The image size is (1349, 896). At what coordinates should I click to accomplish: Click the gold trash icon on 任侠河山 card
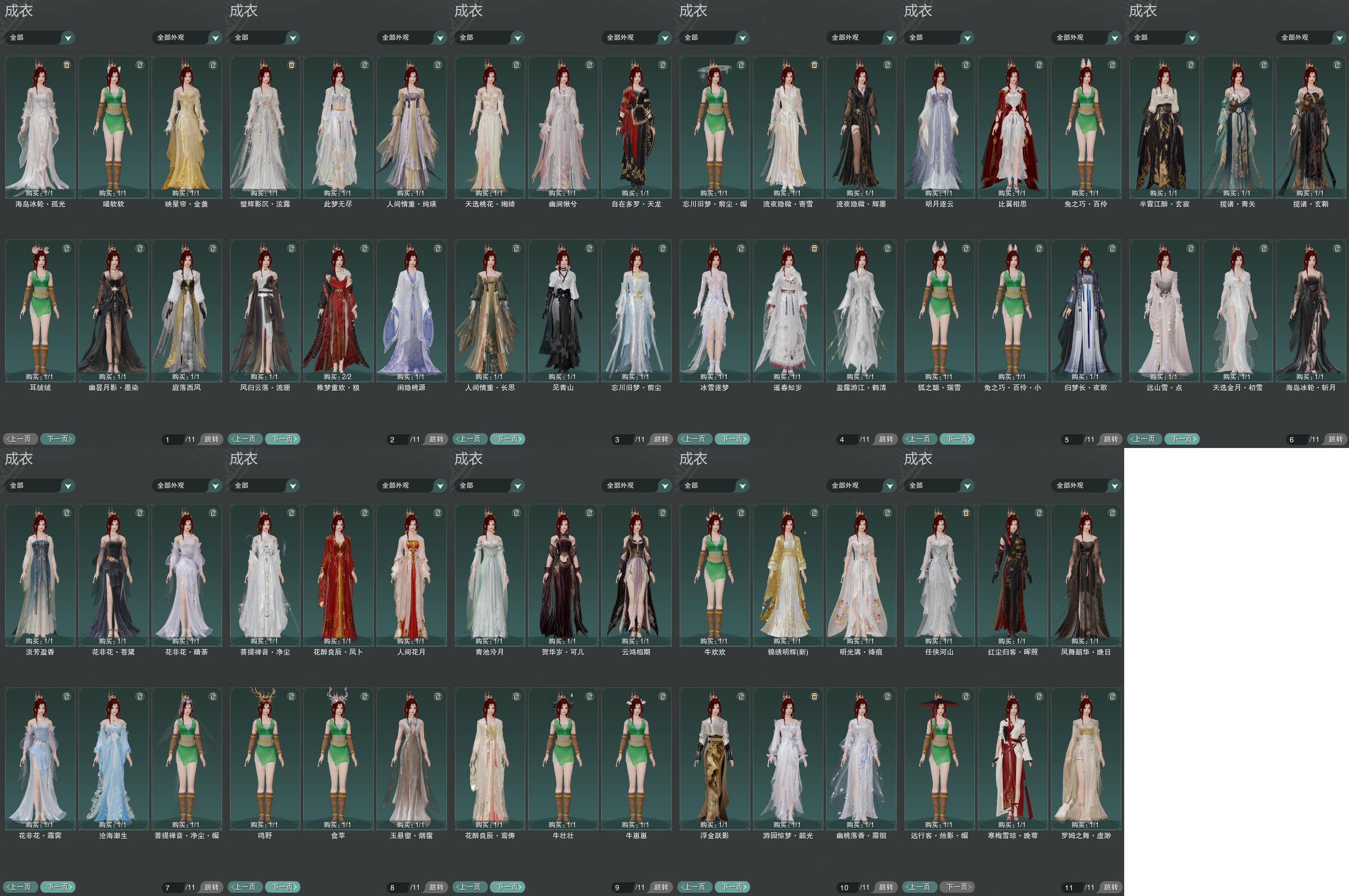tap(966, 513)
